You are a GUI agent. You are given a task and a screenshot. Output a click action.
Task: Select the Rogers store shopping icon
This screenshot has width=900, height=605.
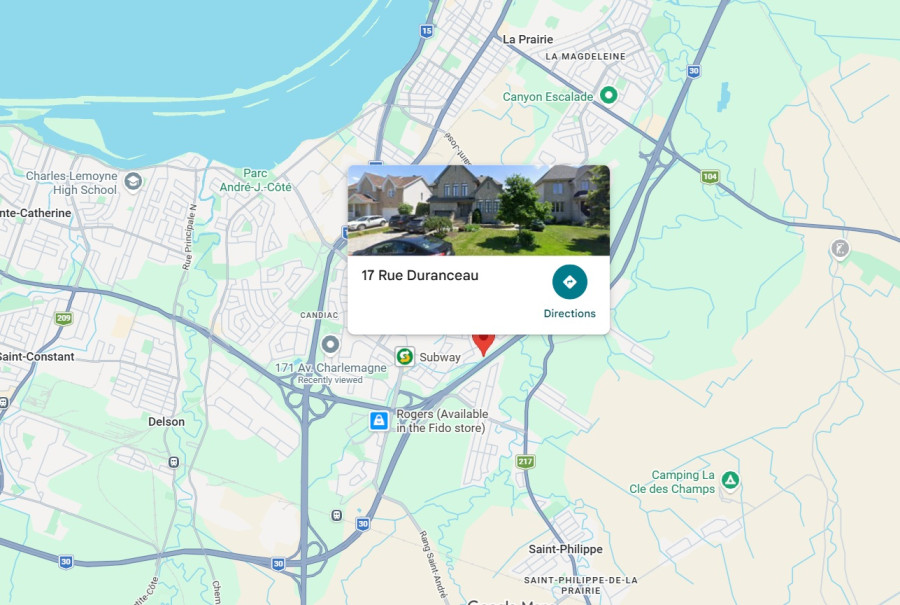379,421
